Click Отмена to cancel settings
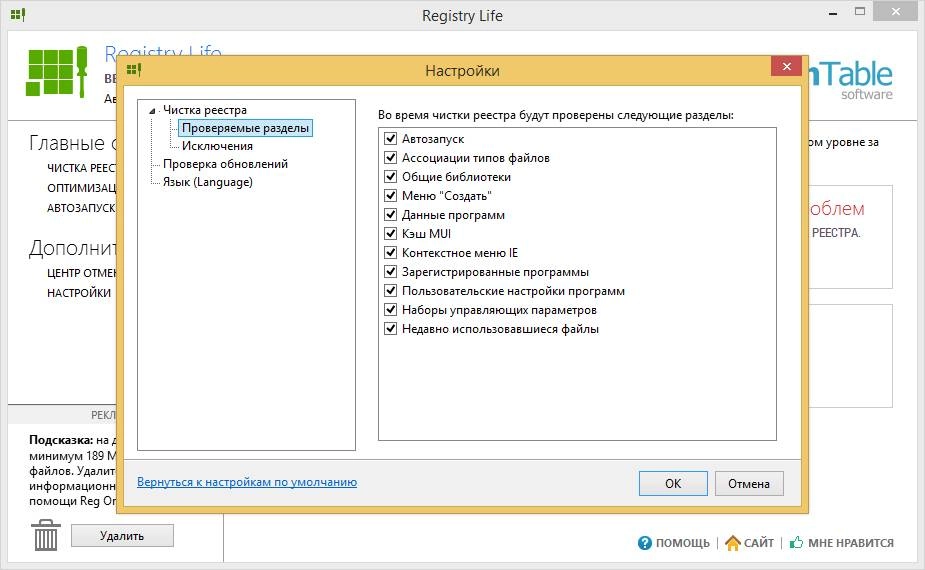925x570 pixels. click(x=749, y=484)
